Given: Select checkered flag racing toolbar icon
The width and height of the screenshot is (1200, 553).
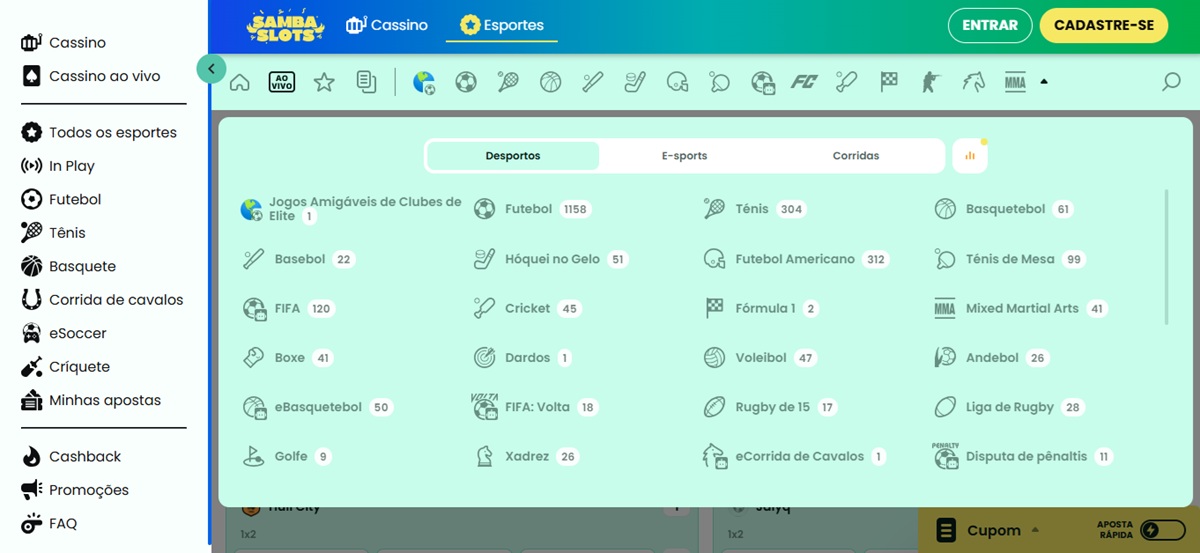Looking at the screenshot, I should click(889, 82).
